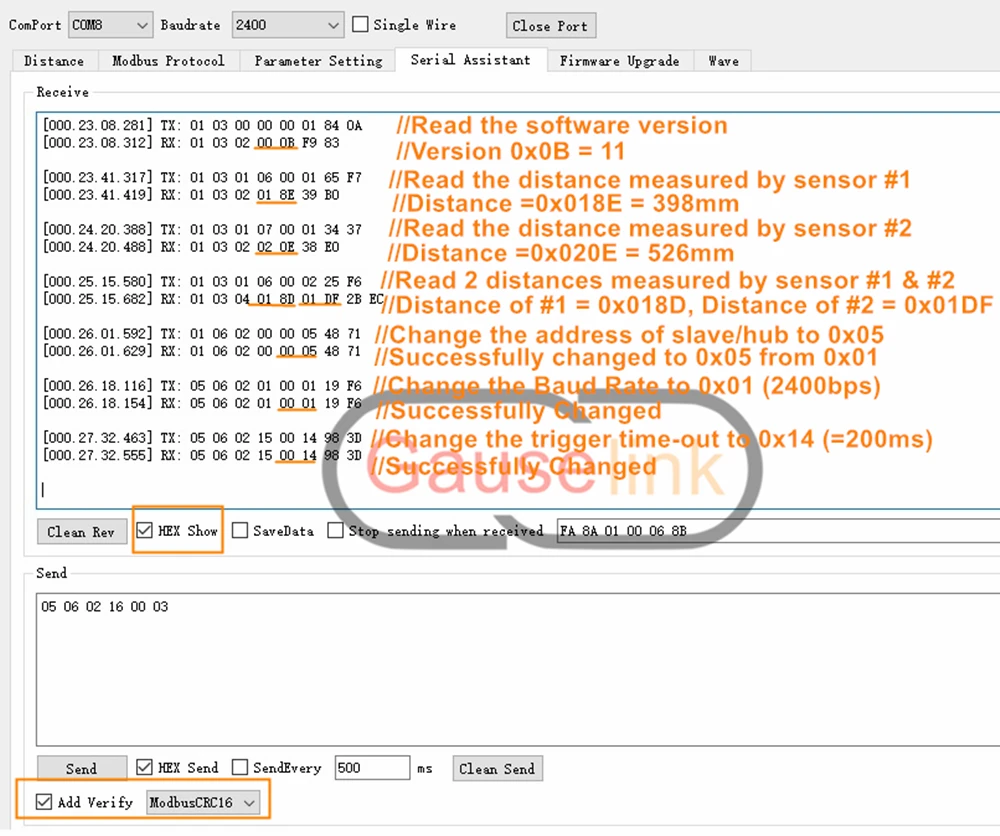The height and width of the screenshot is (836, 1000).
Task: Click the field containing FA 8A 01 00 06 8B
Action: point(779,531)
